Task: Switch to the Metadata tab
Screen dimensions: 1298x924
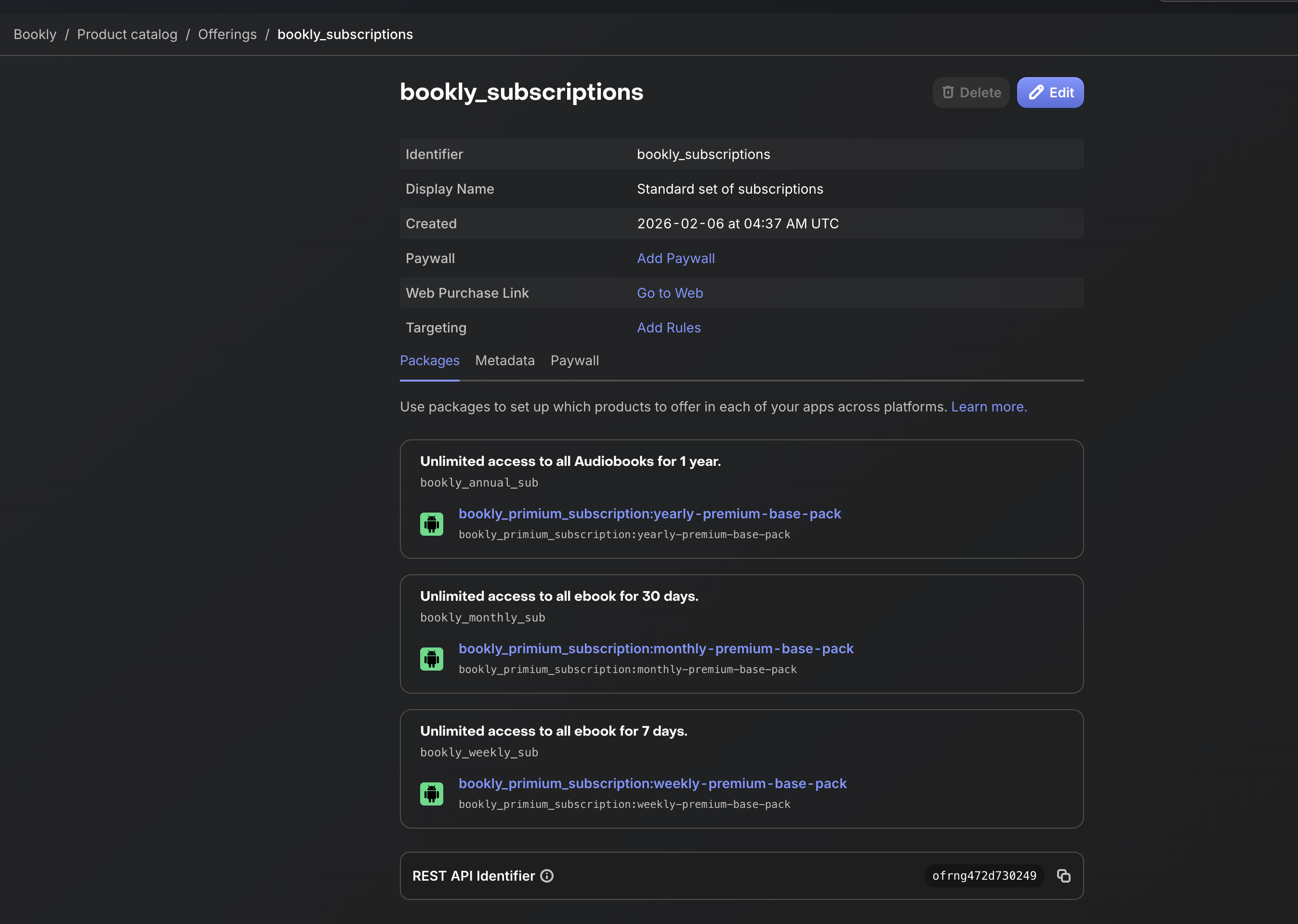Action: 505,361
